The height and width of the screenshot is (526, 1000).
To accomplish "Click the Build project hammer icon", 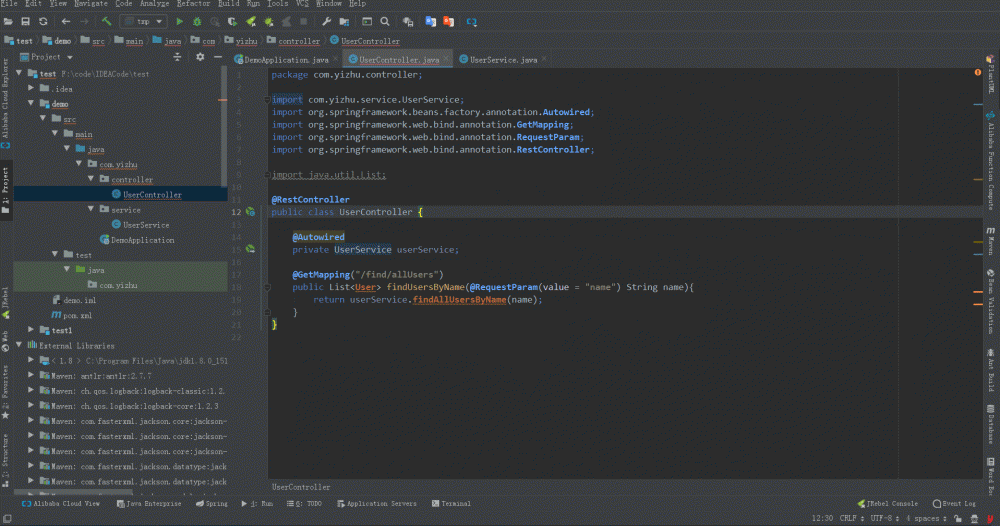I will tap(106, 21).
